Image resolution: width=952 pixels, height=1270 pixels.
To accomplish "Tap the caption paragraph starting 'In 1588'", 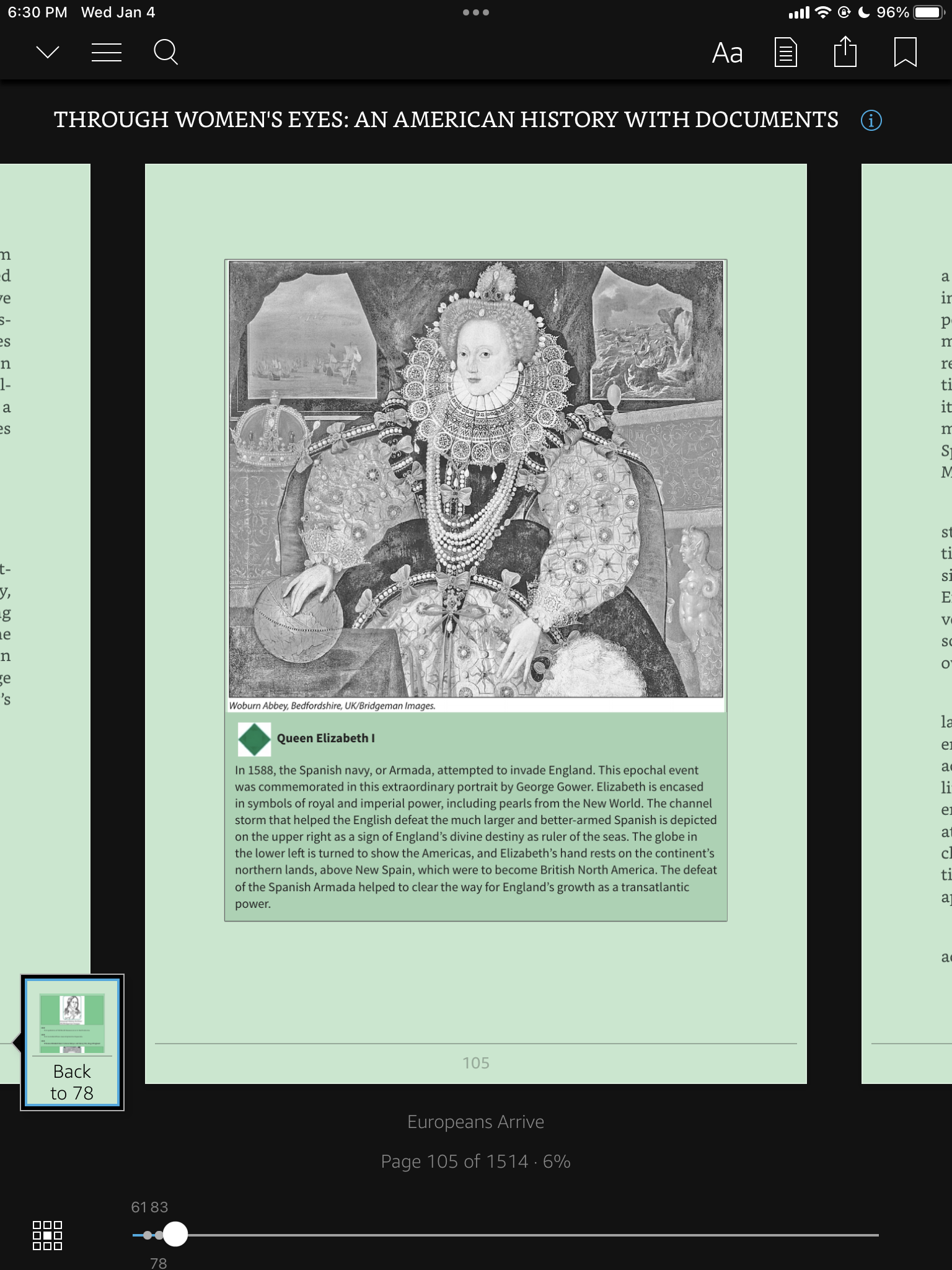I will [x=476, y=837].
